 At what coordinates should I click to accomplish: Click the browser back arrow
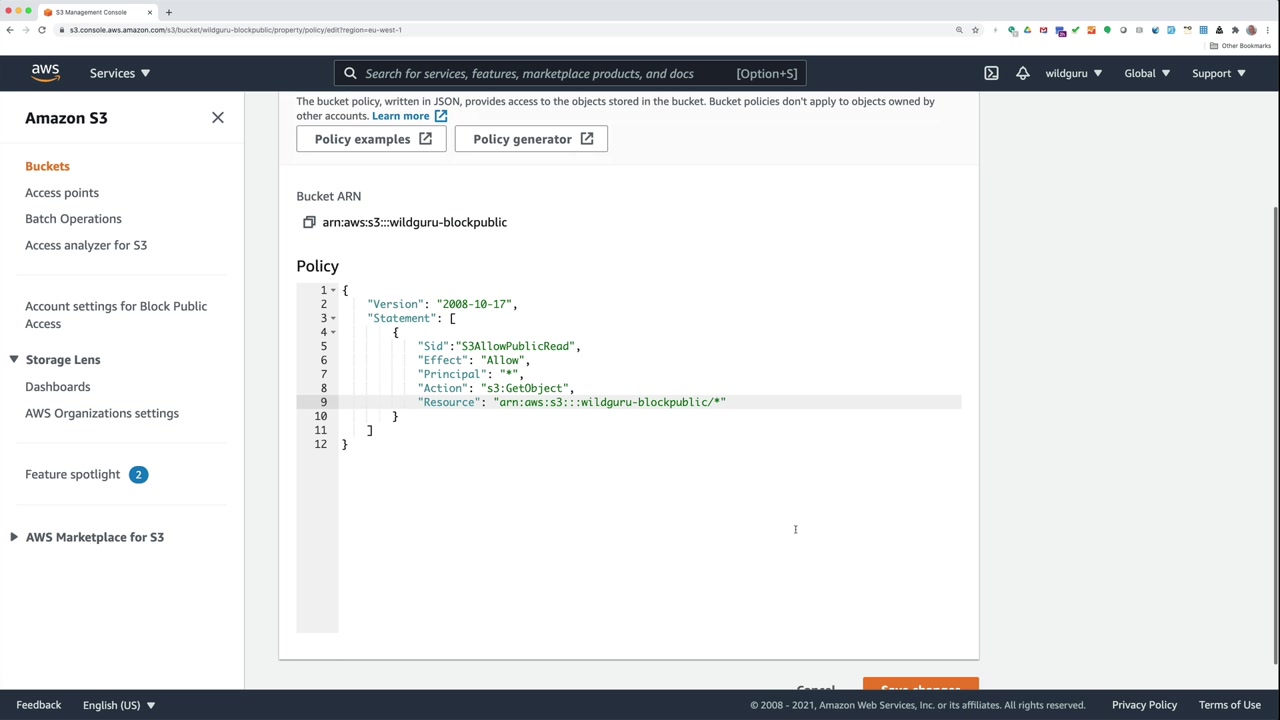[x=10, y=30]
